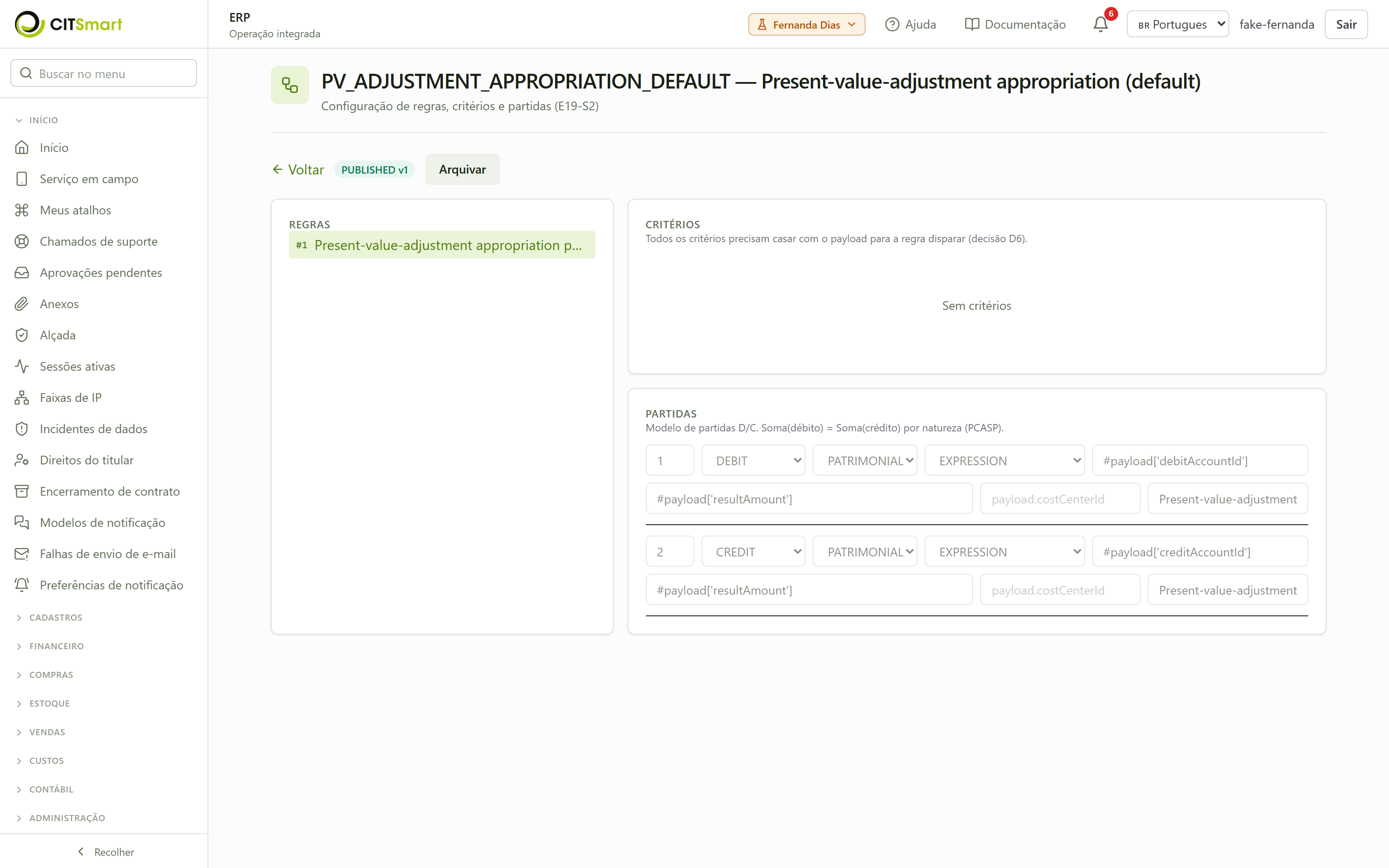Click the Sair logout button

pos(1346,24)
